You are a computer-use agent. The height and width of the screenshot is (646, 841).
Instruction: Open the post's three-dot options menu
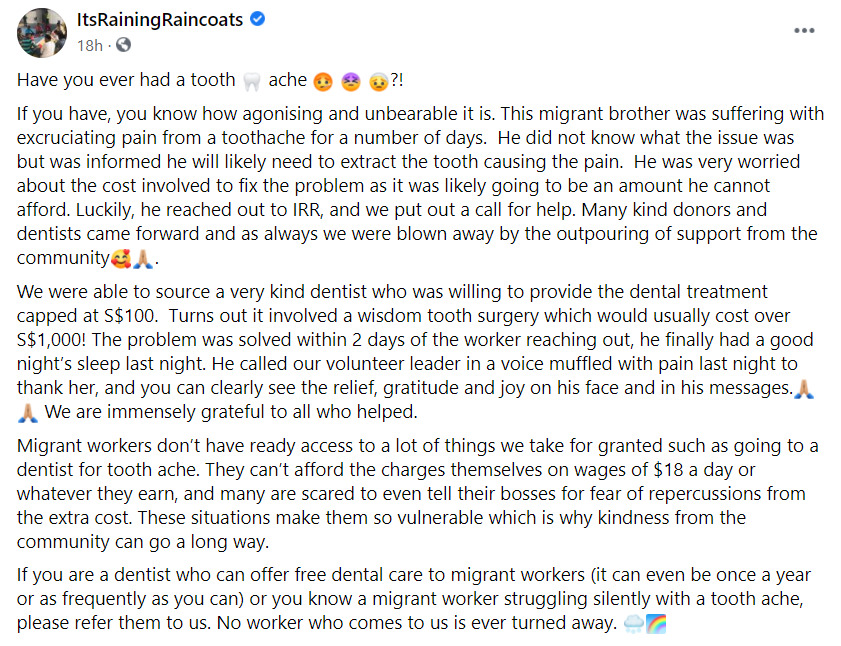(803, 30)
